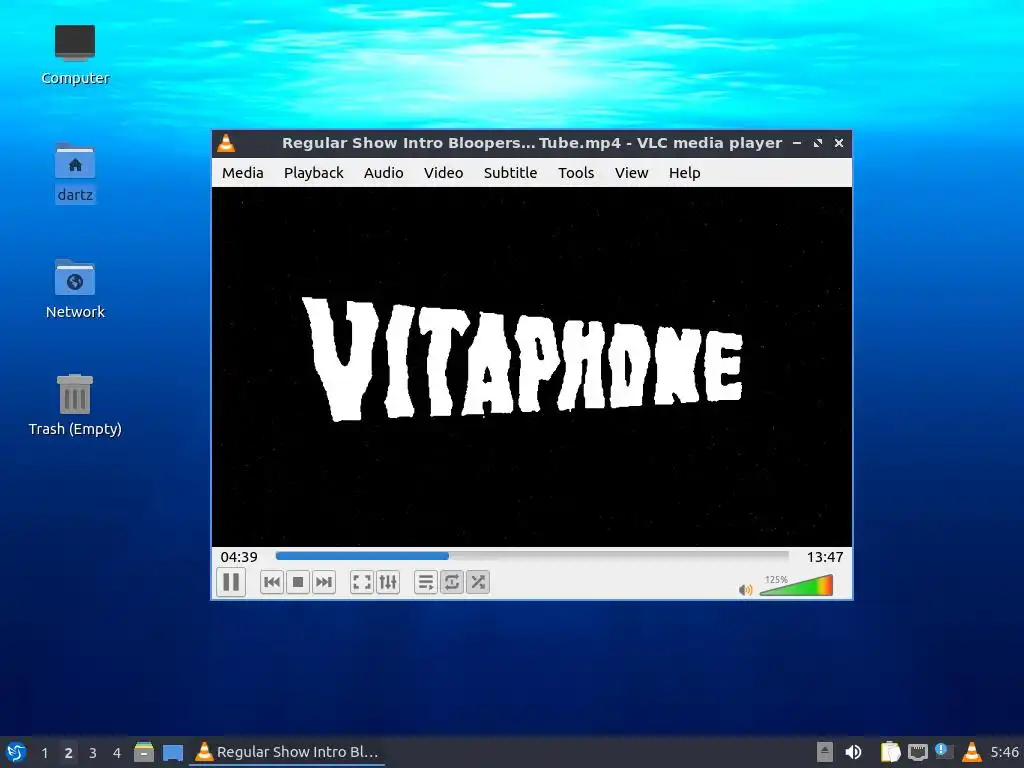1024x768 pixels.
Task: Open the View menu
Action: tap(632, 173)
